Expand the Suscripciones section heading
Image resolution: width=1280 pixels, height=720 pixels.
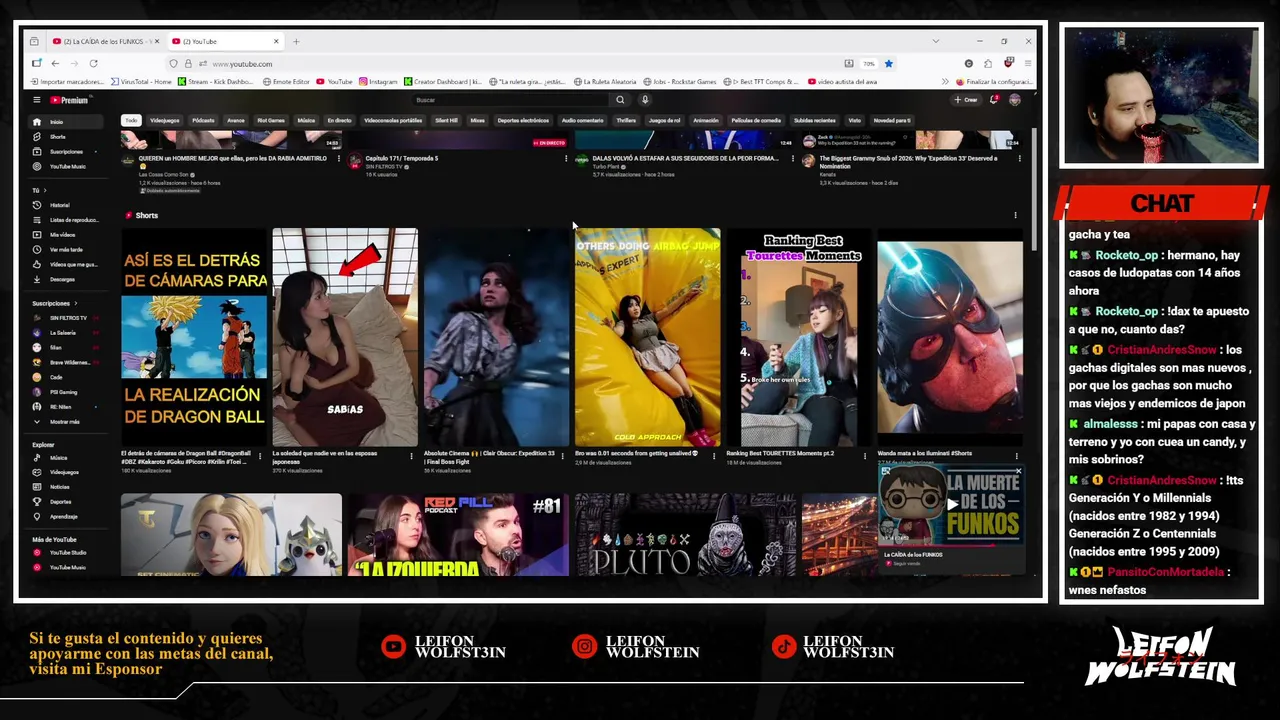tap(55, 303)
